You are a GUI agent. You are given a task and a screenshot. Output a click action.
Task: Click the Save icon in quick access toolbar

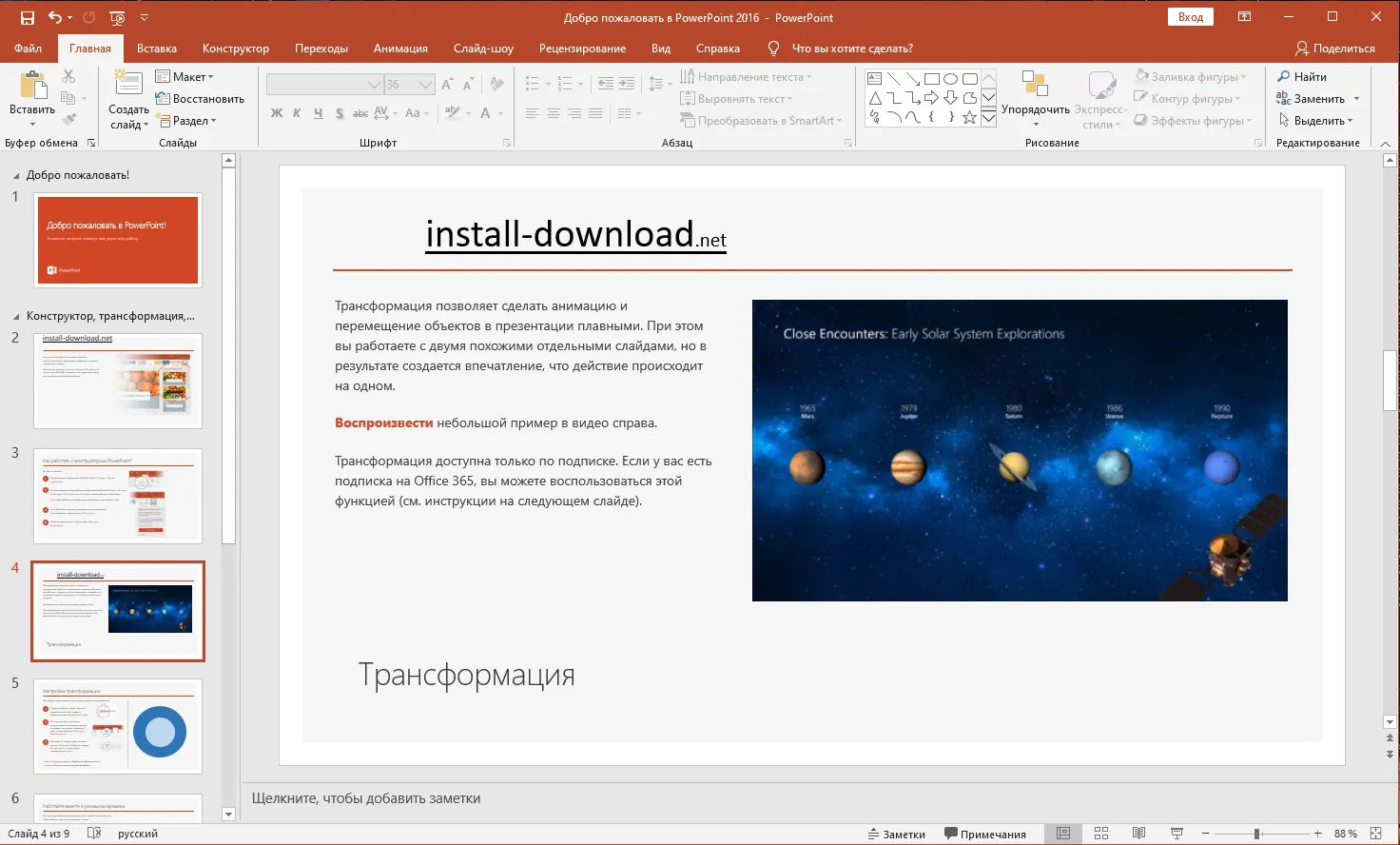tap(27, 17)
